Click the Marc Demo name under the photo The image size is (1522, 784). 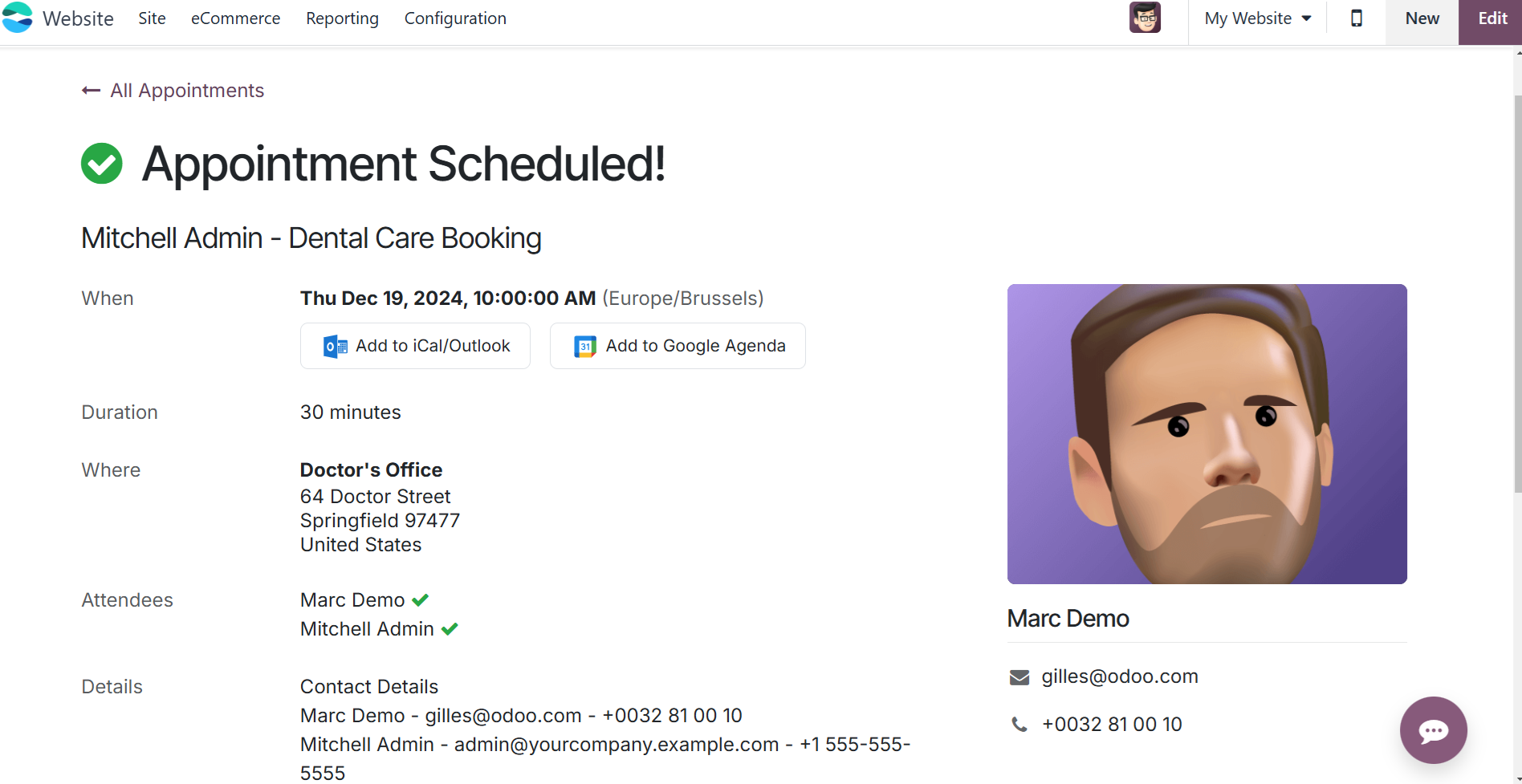(1068, 619)
